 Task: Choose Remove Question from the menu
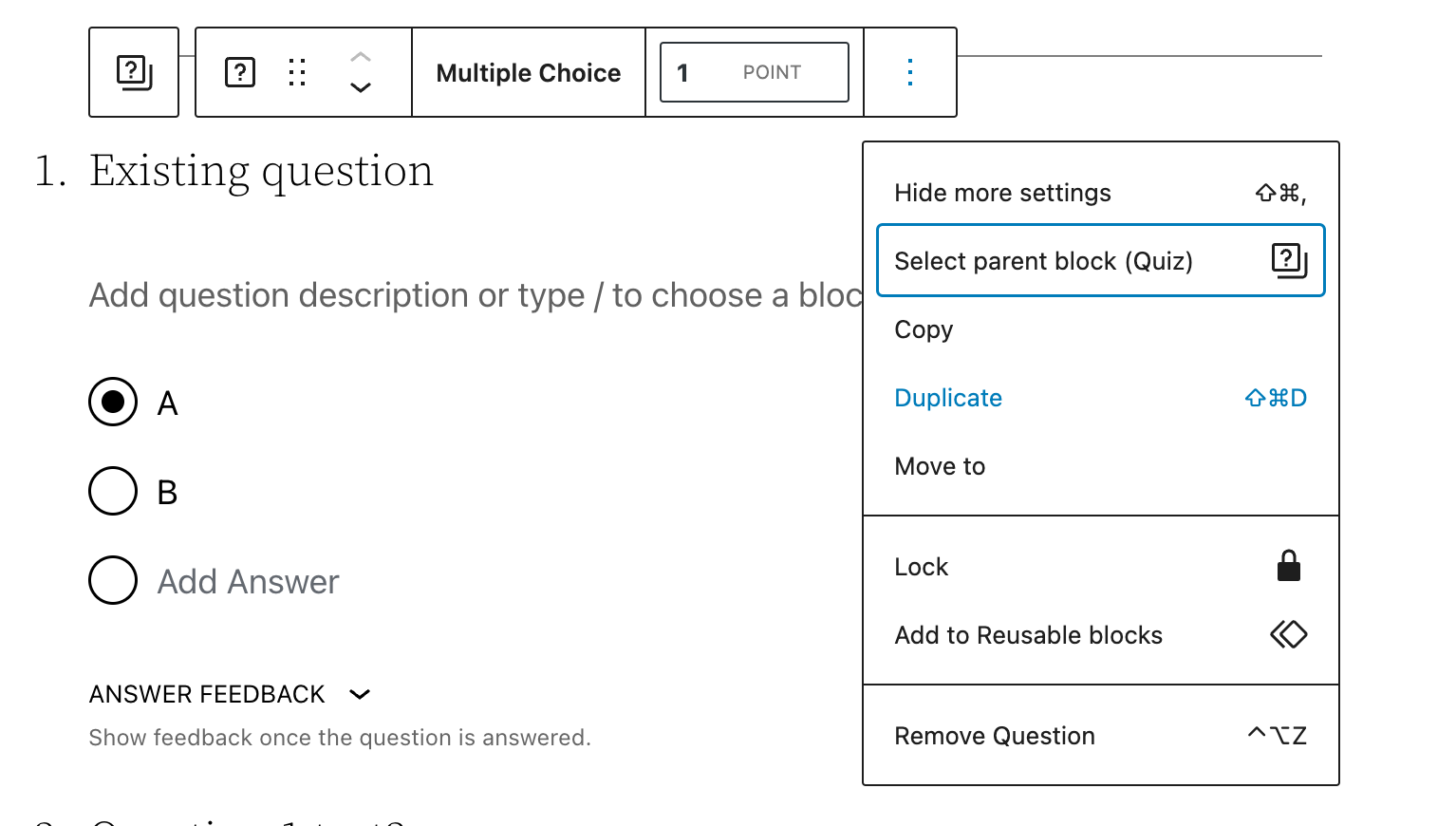[994, 735]
